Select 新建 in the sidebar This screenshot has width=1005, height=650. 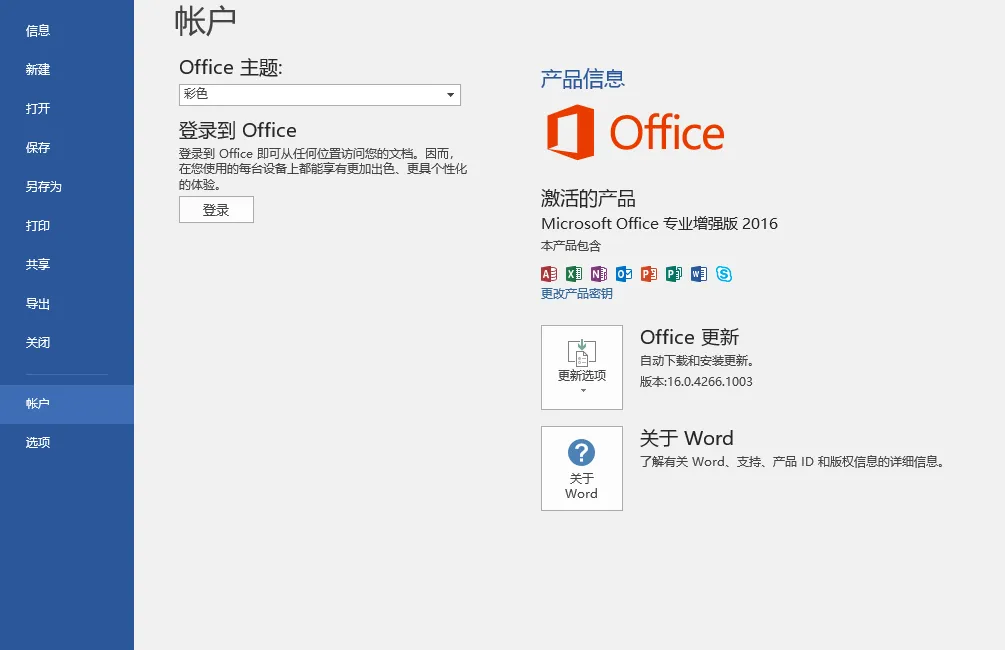coord(67,69)
